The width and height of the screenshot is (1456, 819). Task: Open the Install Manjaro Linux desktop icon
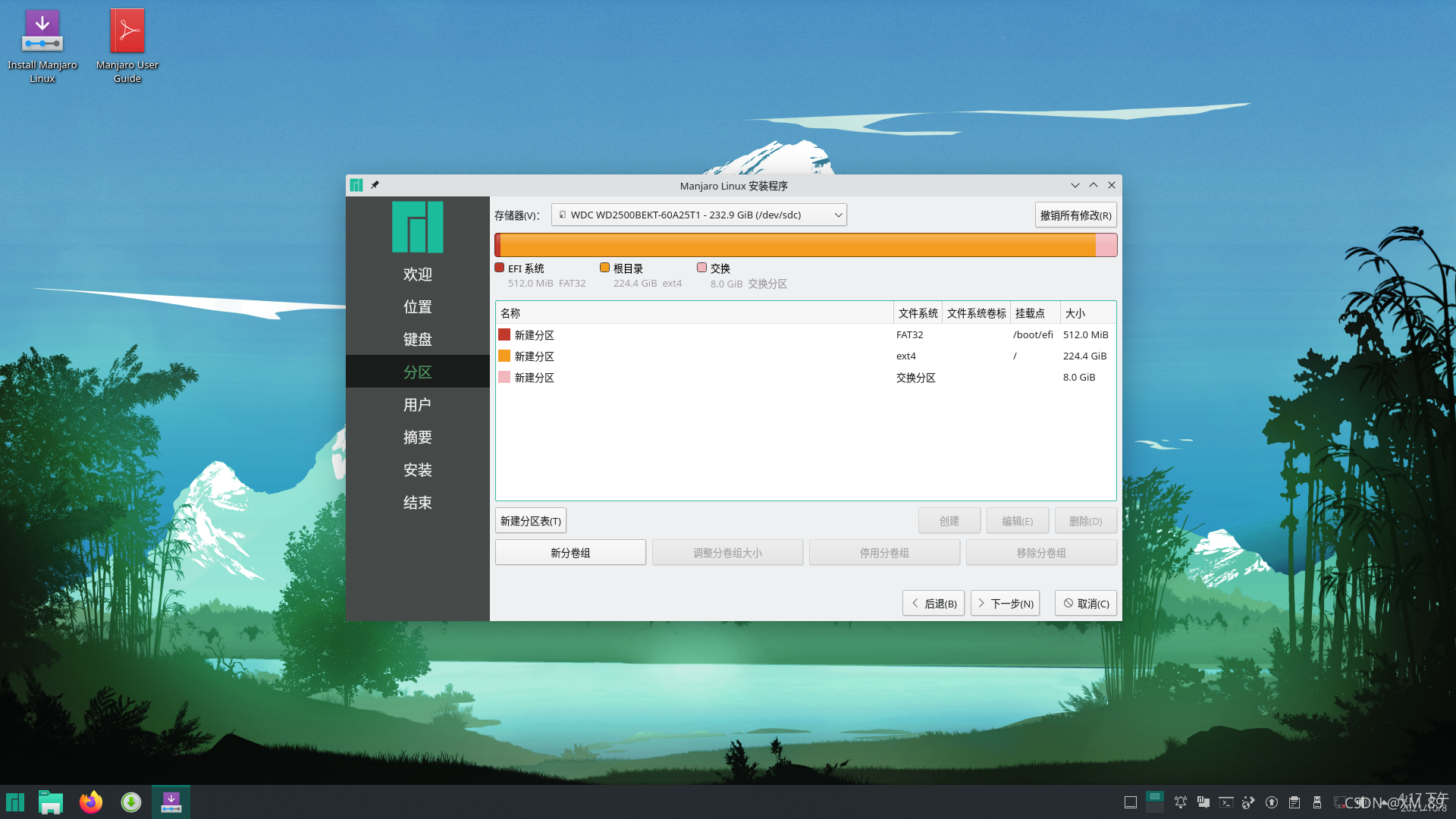42,45
